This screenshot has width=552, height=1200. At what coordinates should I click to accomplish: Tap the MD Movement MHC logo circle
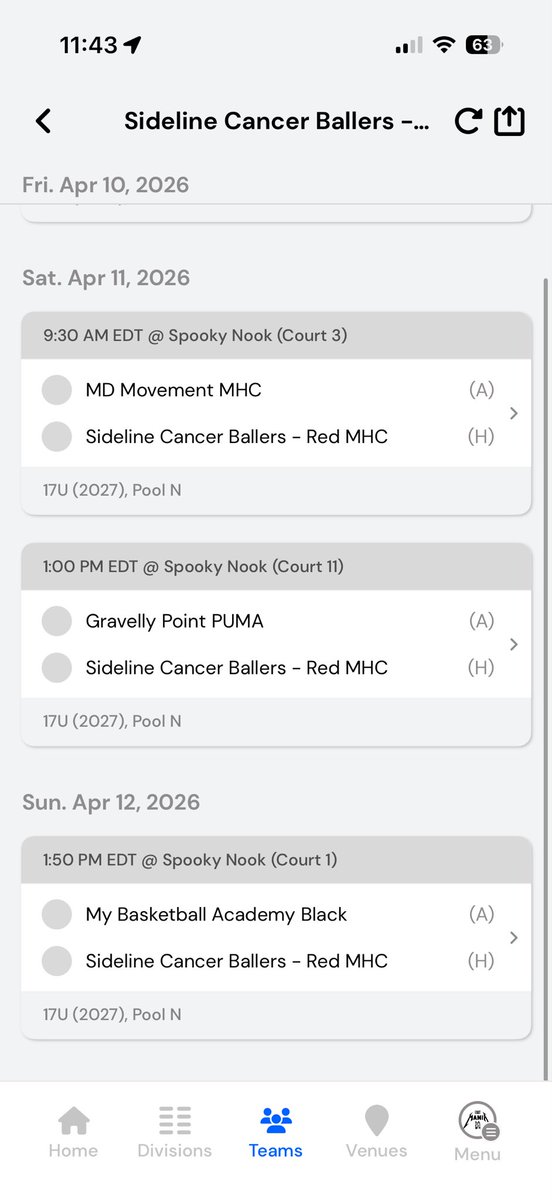[57, 390]
